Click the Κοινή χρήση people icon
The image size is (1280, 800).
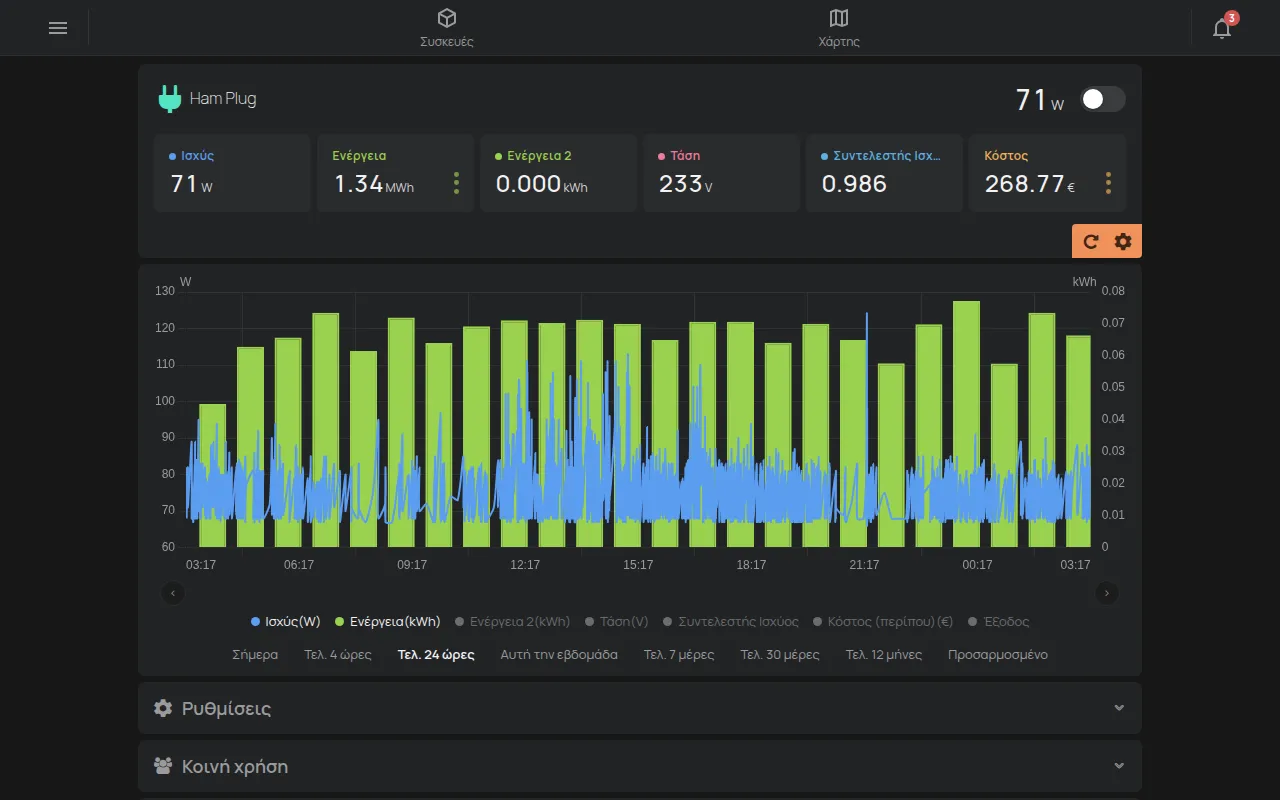[x=163, y=766]
